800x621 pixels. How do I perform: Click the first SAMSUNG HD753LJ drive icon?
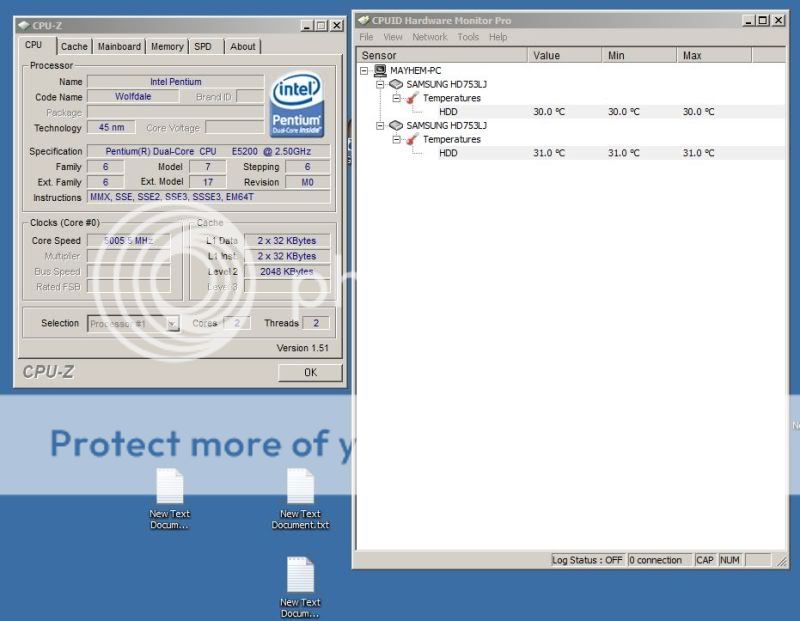(396, 84)
